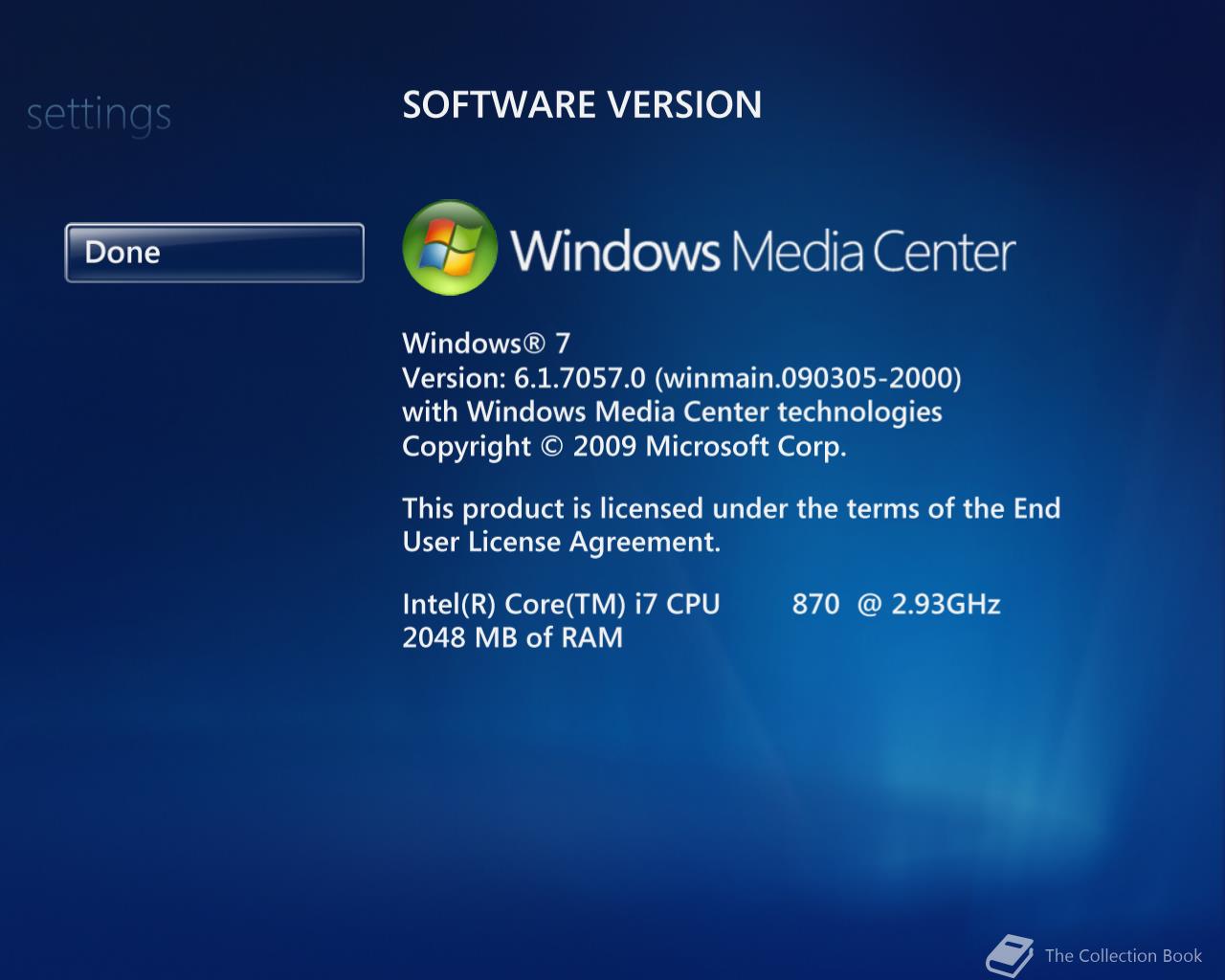Select Copyright © 2009 Microsoft Corp. line

click(x=624, y=446)
